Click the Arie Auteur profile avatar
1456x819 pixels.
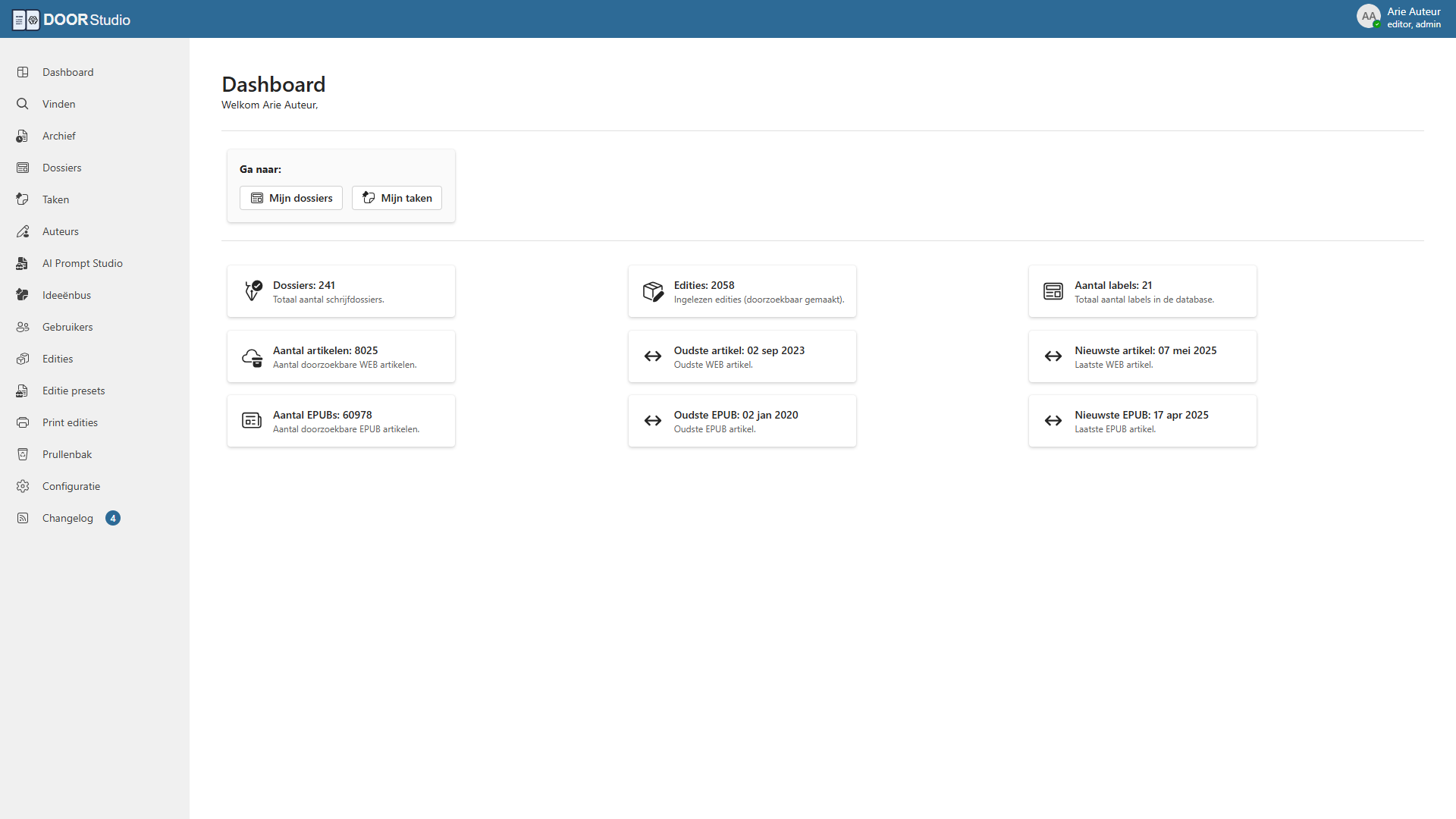point(1370,15)
